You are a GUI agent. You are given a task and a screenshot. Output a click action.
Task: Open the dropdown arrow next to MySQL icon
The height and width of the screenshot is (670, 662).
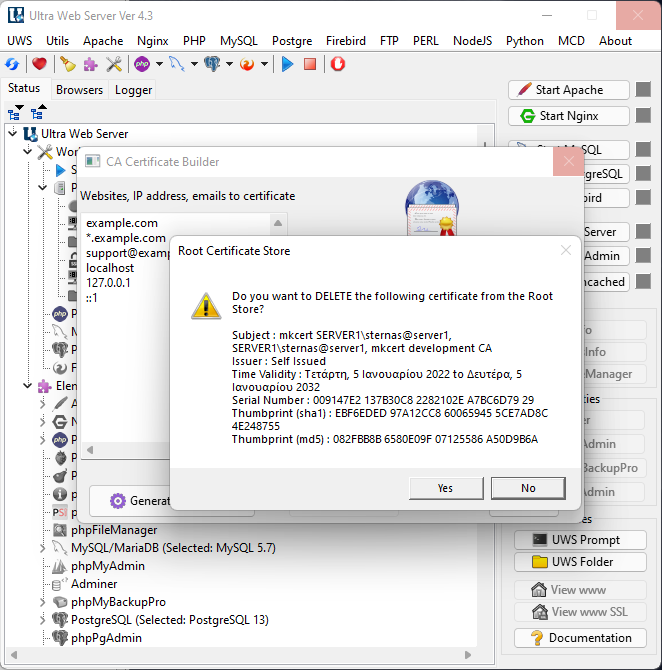click(194, 65)
